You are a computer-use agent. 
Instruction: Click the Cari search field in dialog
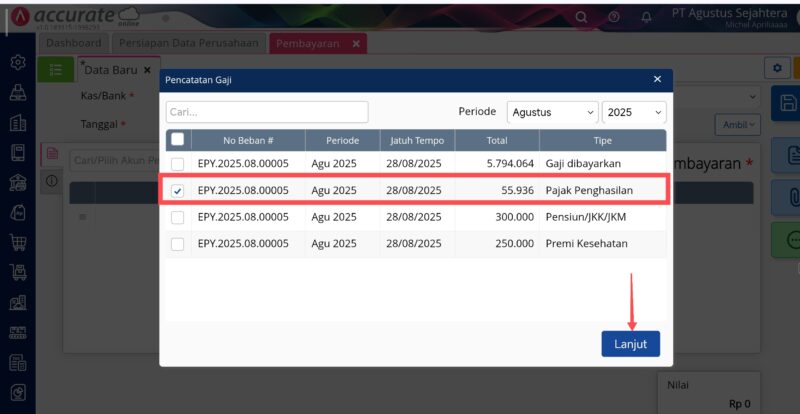[x=267, y=112]
